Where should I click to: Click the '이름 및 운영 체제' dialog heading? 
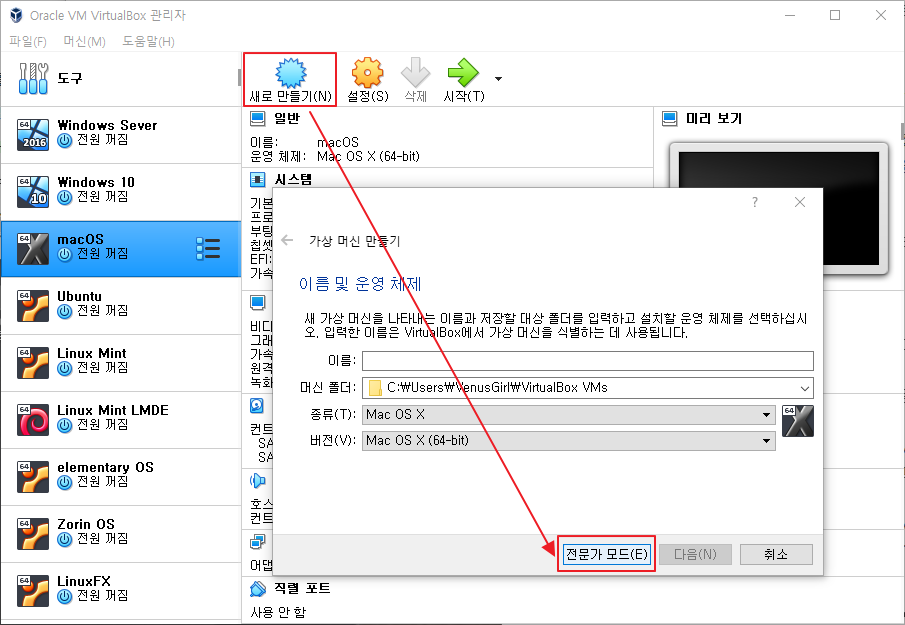point(360,284)
